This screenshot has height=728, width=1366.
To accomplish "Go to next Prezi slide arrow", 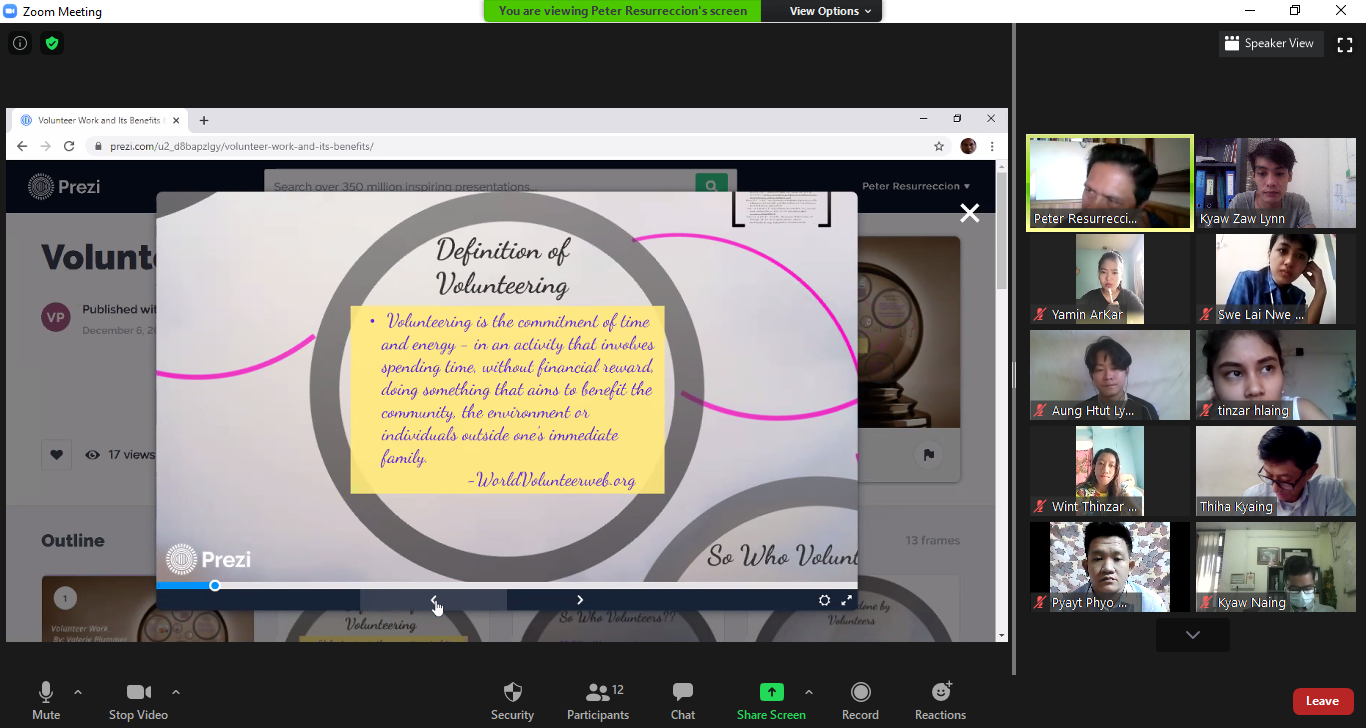I will pos(580,600).
